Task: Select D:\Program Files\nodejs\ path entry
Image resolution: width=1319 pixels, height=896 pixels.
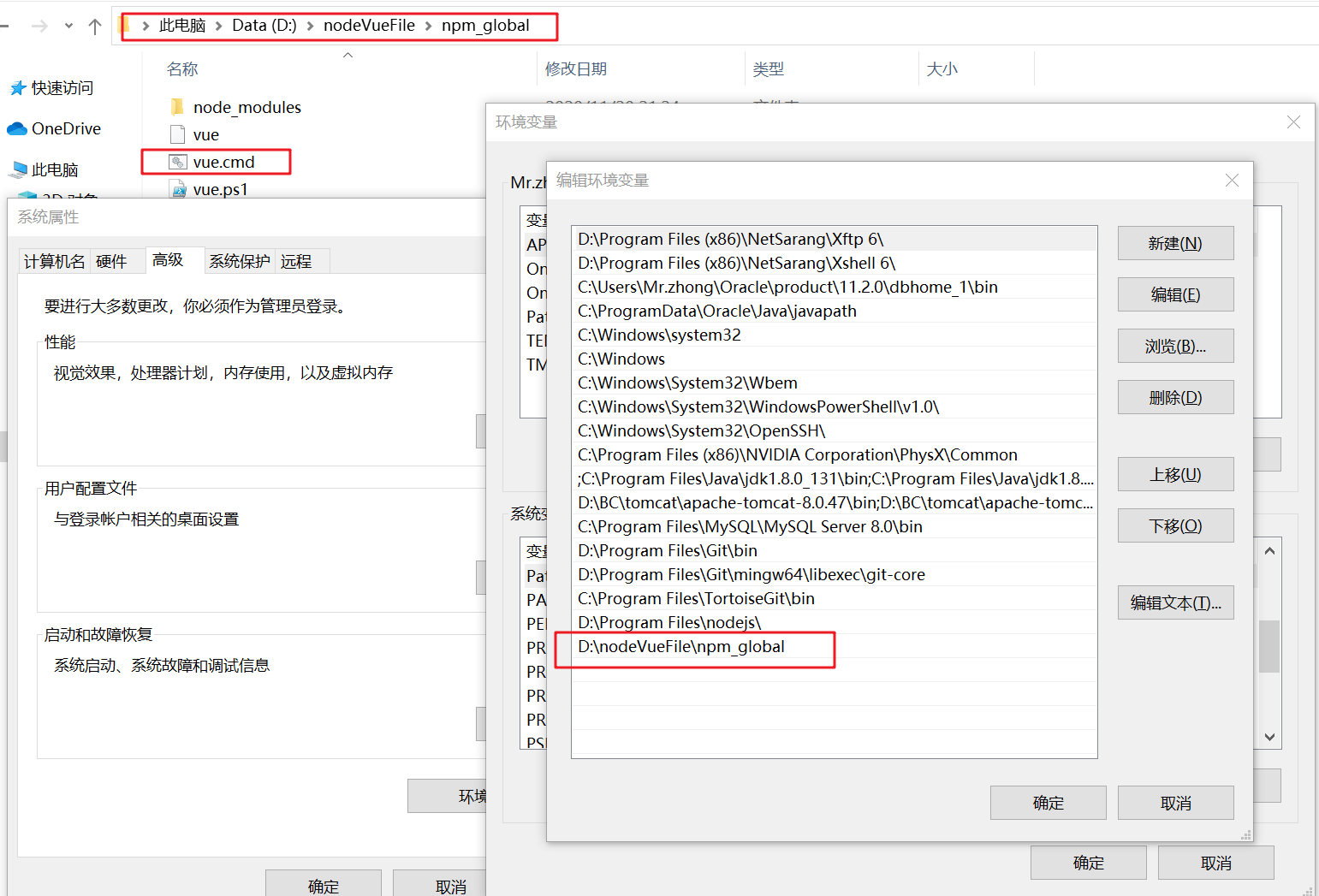Action: [835, 622]
